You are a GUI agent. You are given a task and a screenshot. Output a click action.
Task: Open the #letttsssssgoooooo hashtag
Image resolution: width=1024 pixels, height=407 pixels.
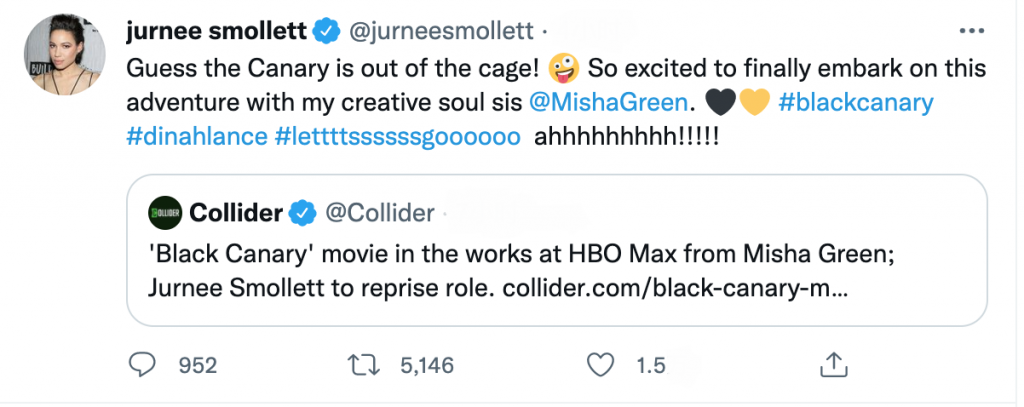[x=396, y=136]
